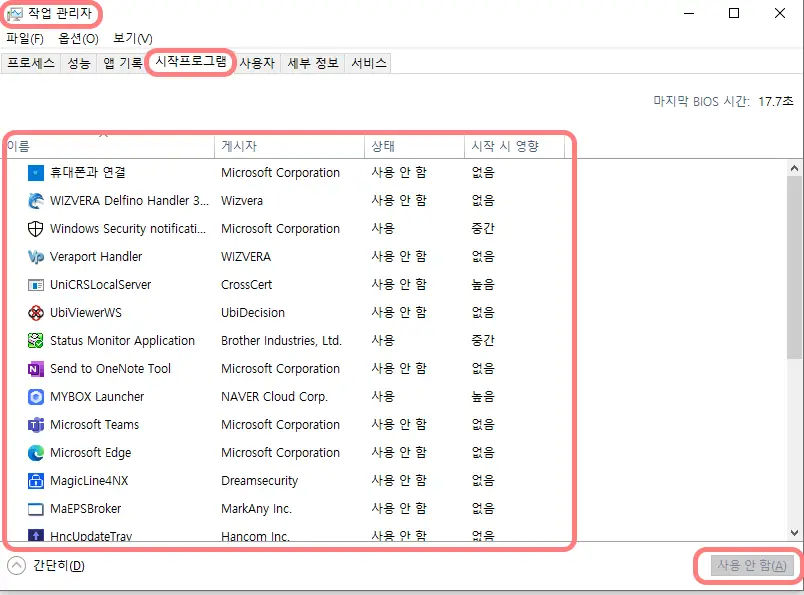Click the Status Monitor Application icon

coord(35,341)
